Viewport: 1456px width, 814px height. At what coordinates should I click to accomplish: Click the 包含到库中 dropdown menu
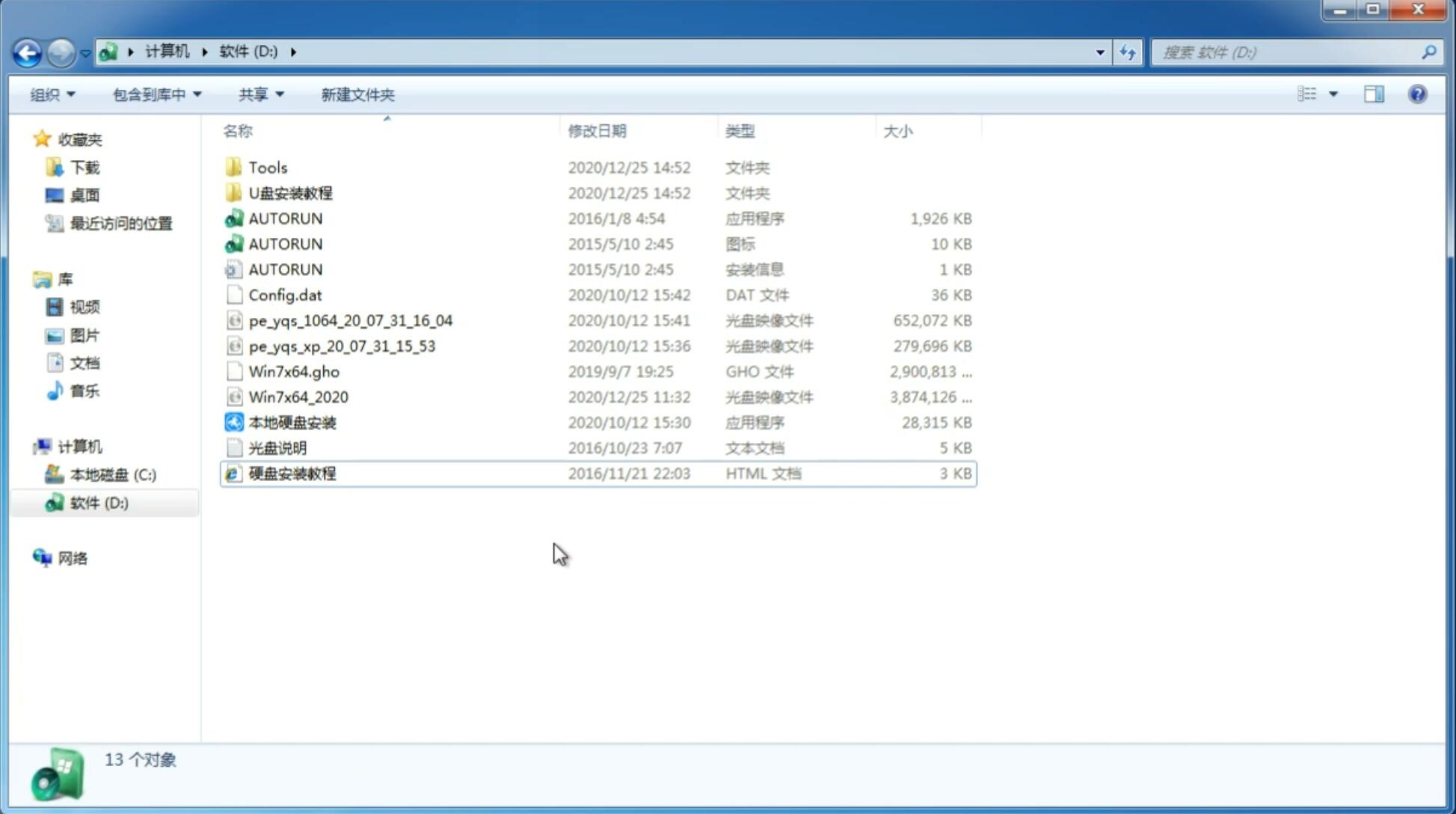click(156, 93)
